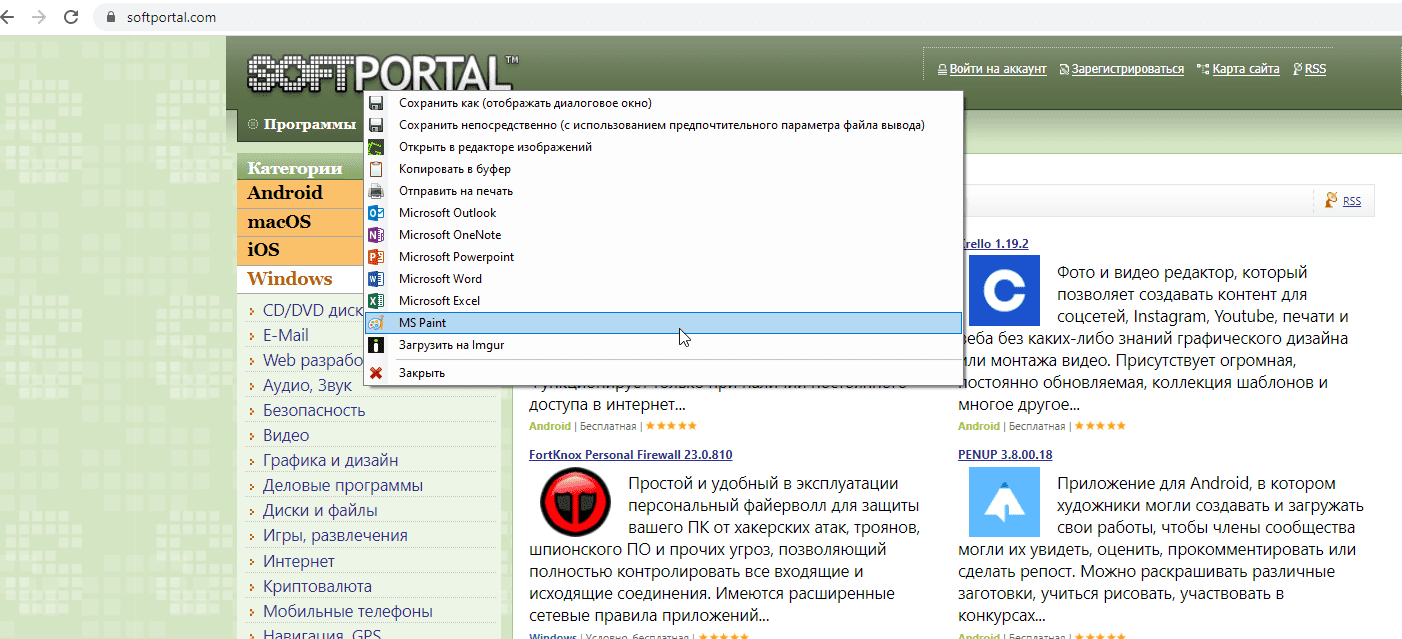The image size is (1402, 639).
Task: Choose 'Microsoft Excel' from the menu
Action: coord(663,301)
